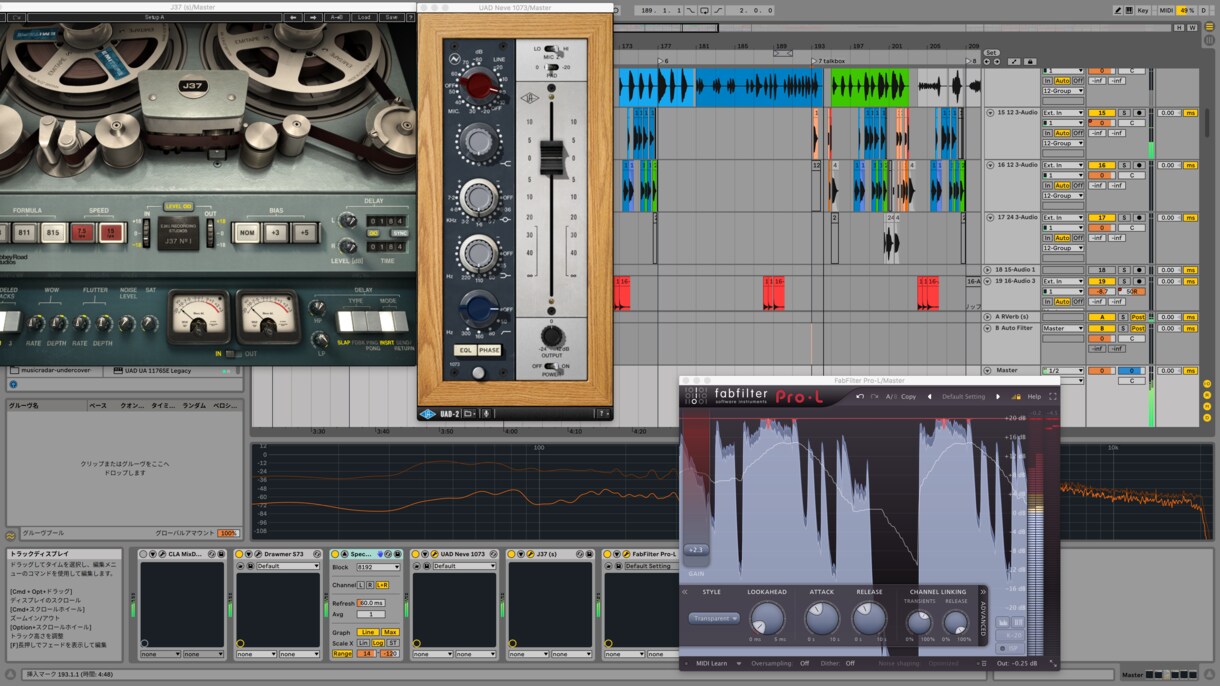Deactivate track 17 activator button
The width and height of the screenshot is (1220, 686).
pos(1101,217)
